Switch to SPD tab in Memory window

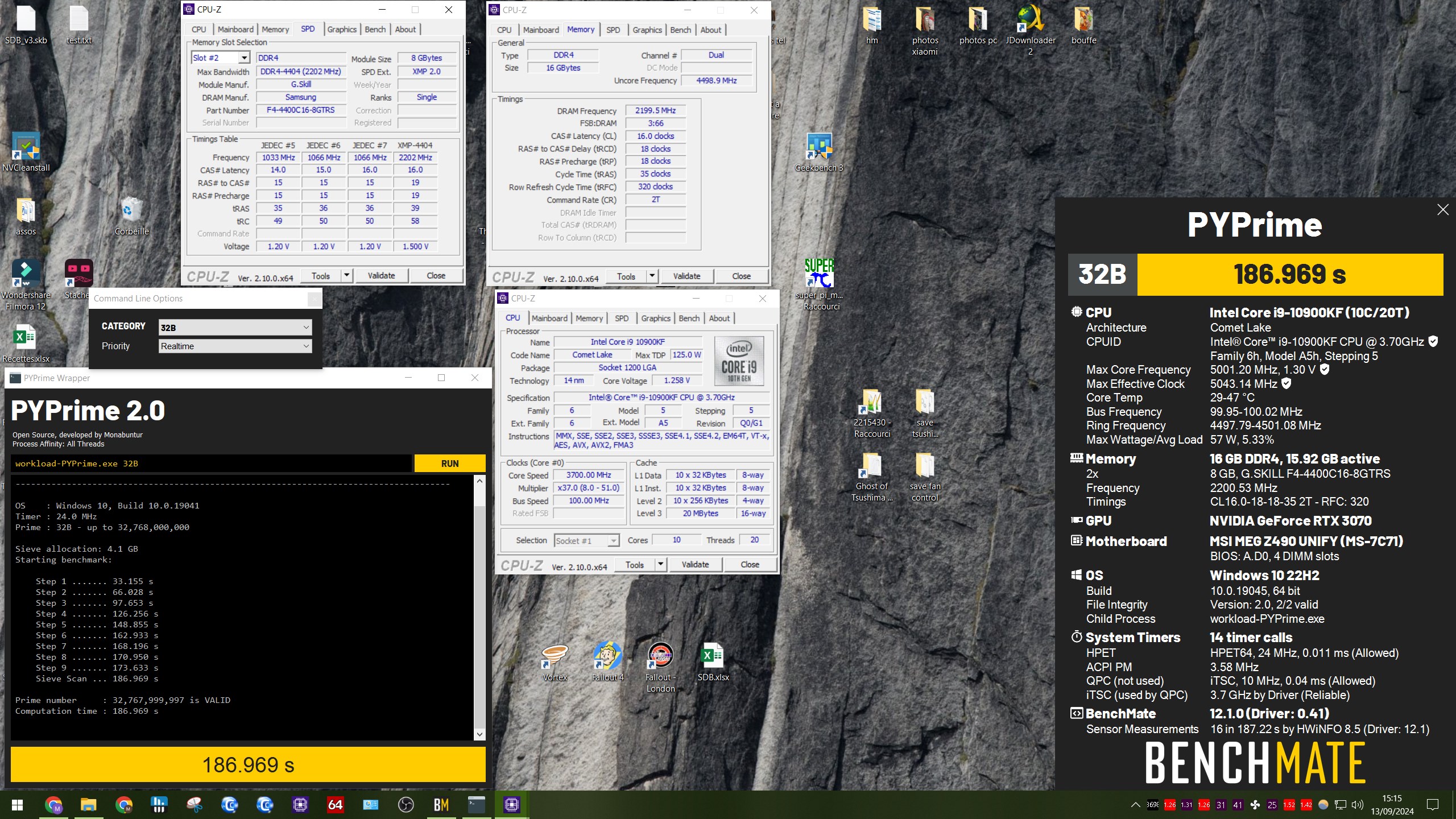coord(613,30)
